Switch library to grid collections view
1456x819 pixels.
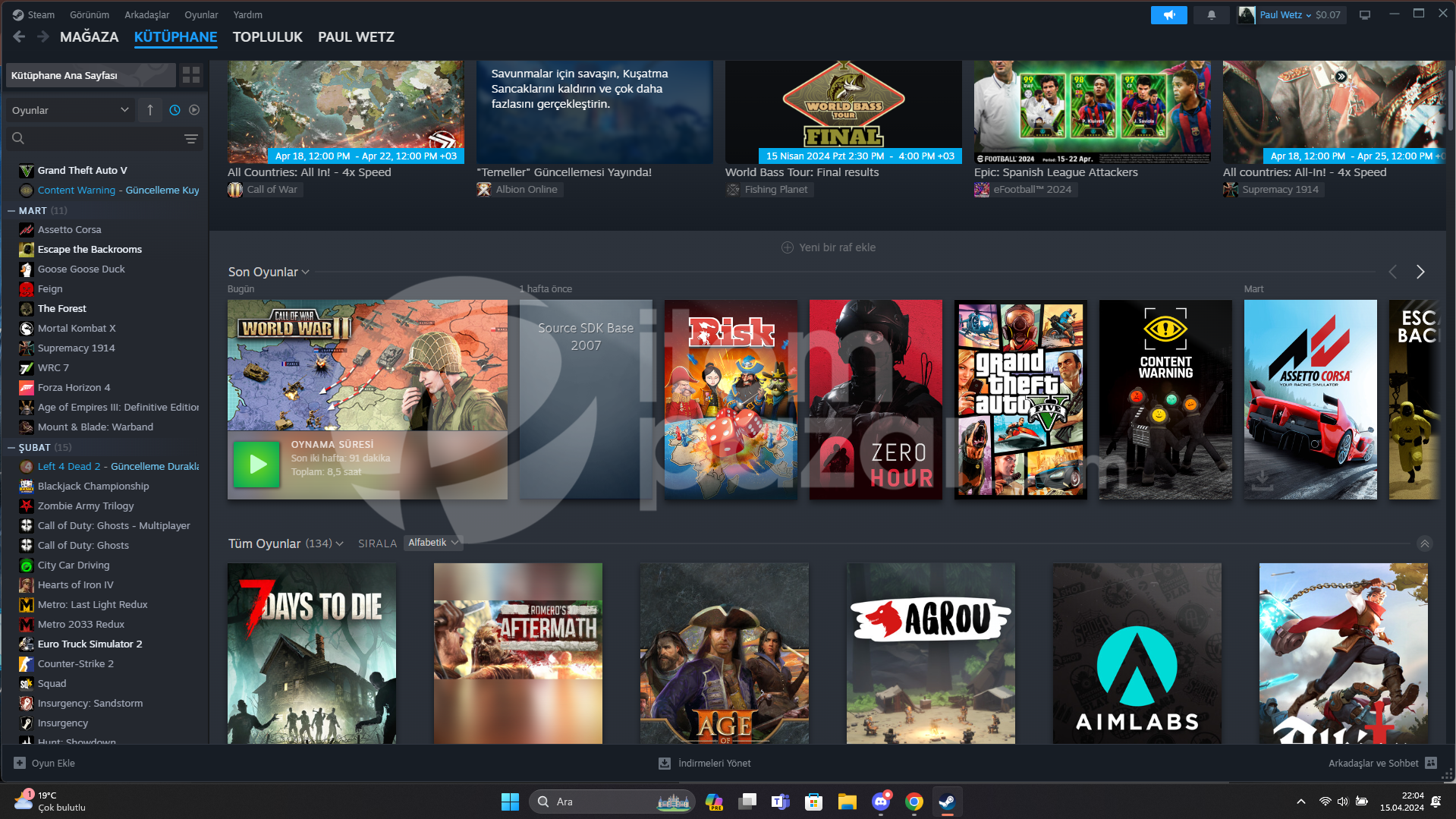(x=191, y=75)
